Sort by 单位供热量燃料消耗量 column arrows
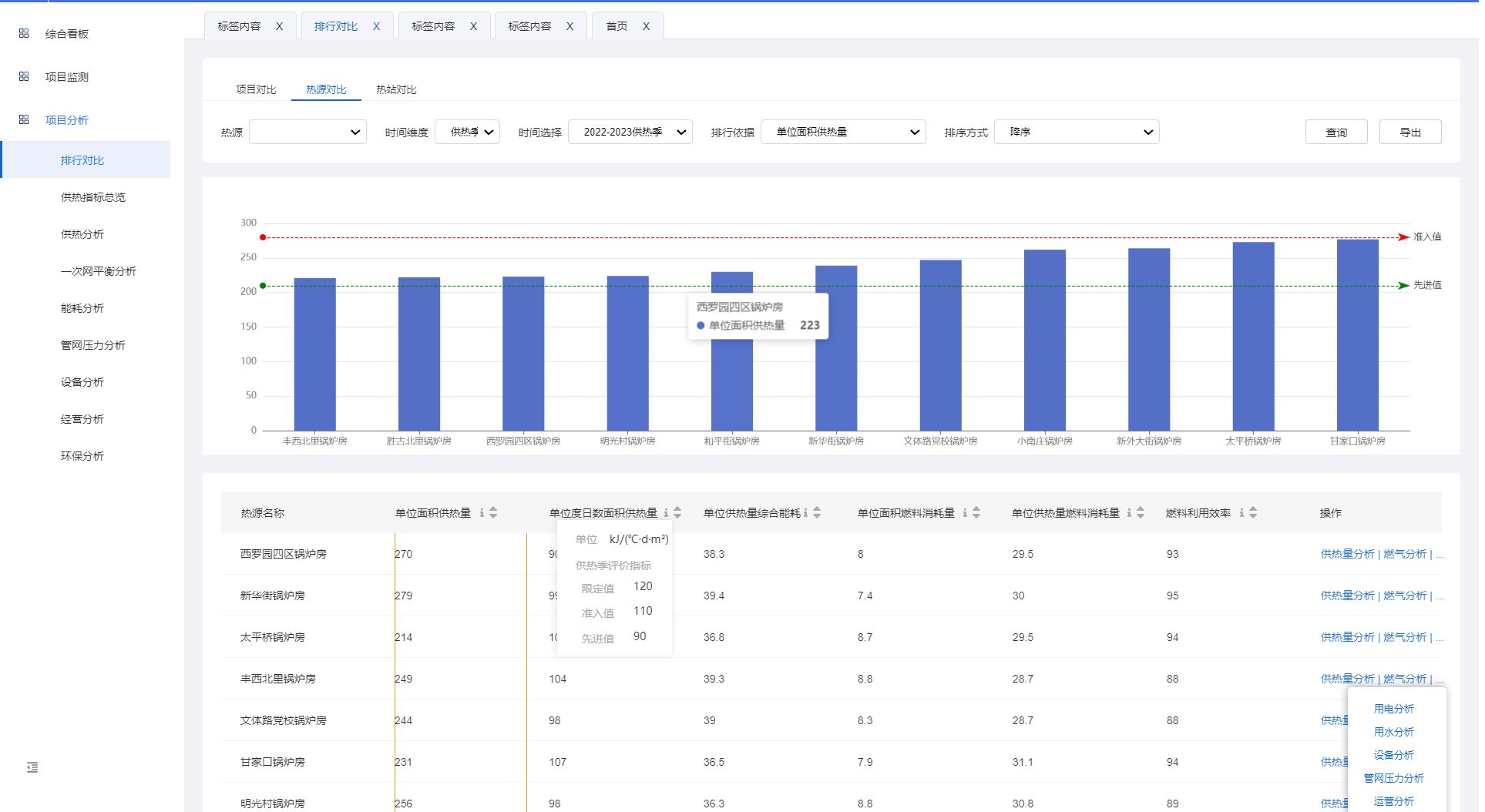 click(x=1141, y=512)
